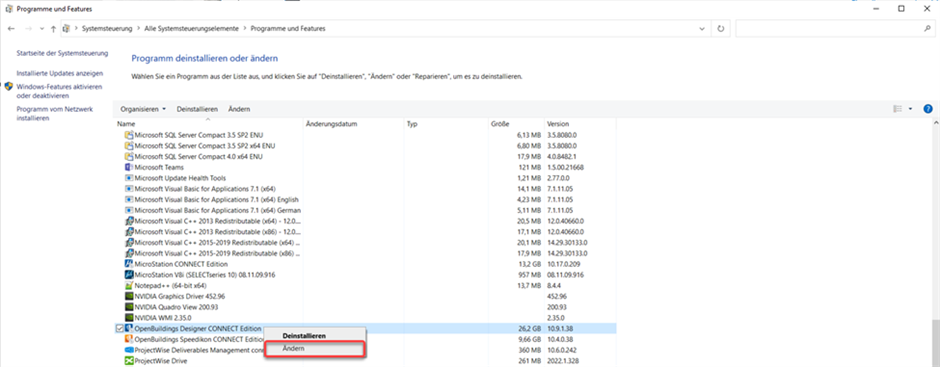Open the view options dropdown arrow
Screen dimensions: 940x367
pyautogui.click(x=910, y=109)
